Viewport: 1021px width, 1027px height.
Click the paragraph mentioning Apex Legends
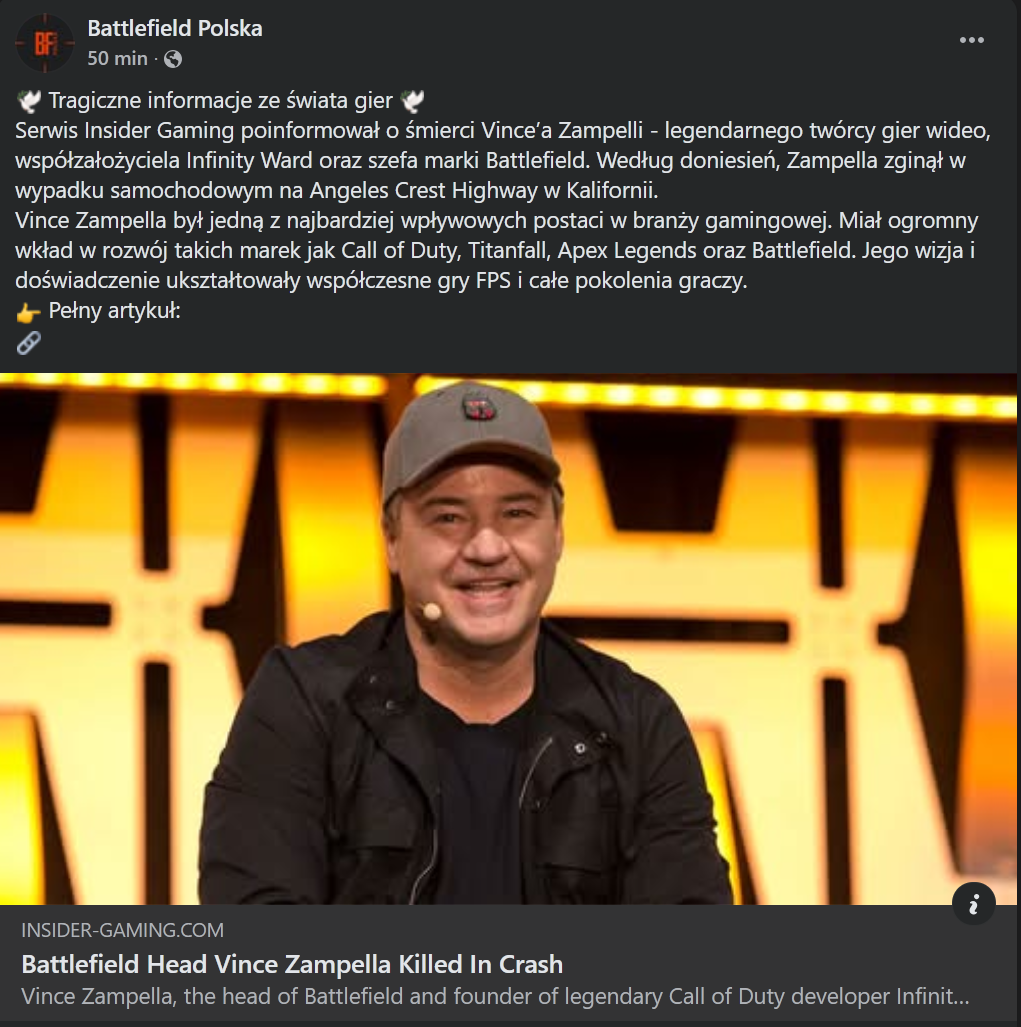pyautogui.click(x=496, y=250)
